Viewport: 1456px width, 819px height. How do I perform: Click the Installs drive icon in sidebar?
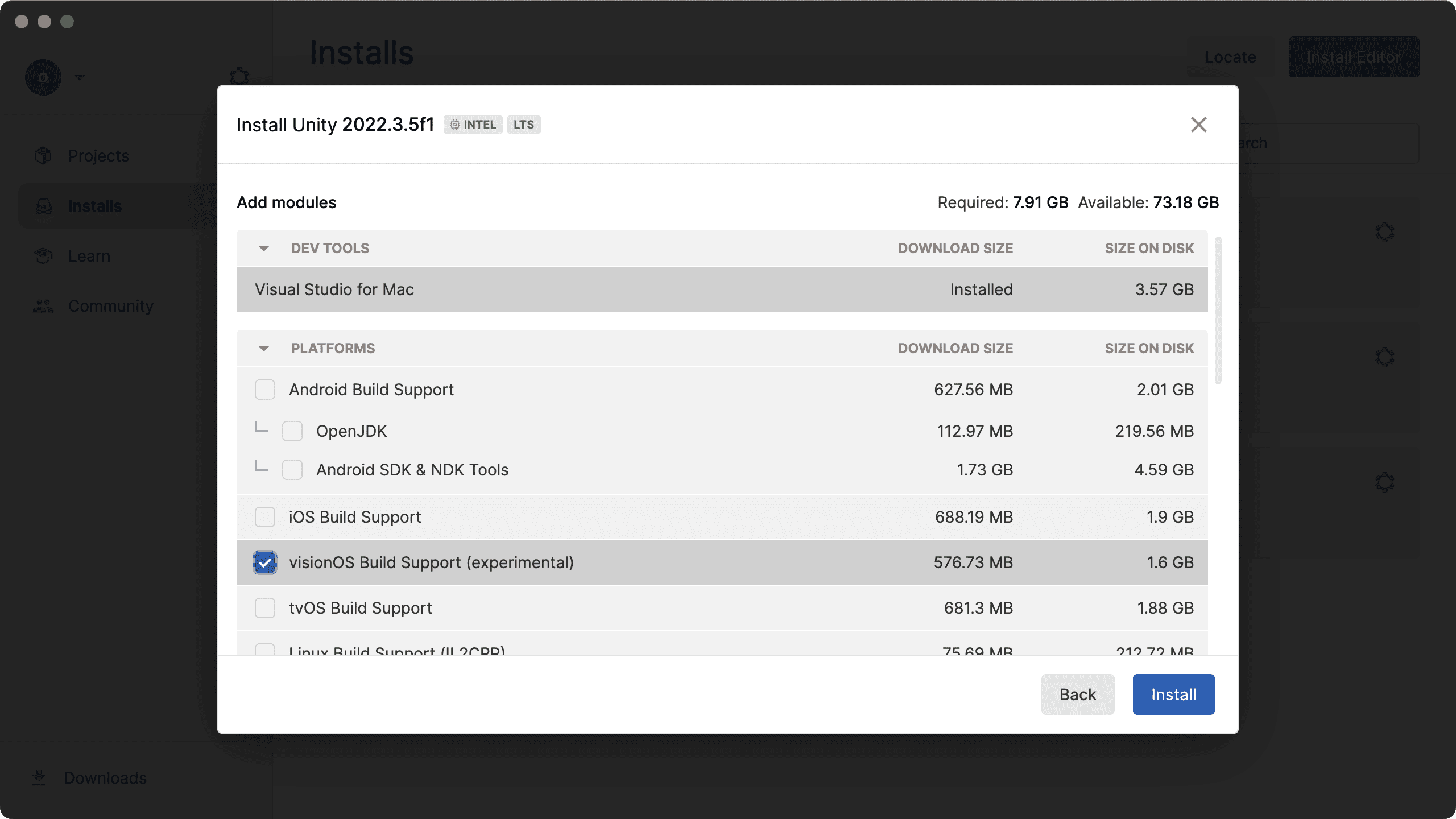(x=43, y=206)
